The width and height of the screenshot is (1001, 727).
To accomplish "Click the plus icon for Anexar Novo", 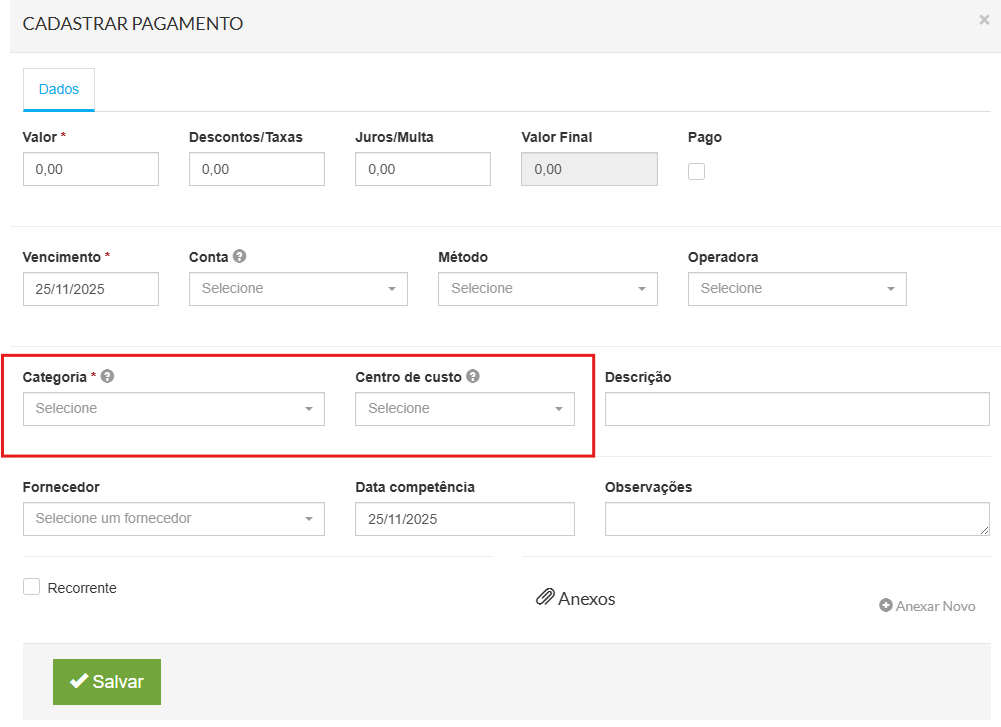I will click(885, 606).
